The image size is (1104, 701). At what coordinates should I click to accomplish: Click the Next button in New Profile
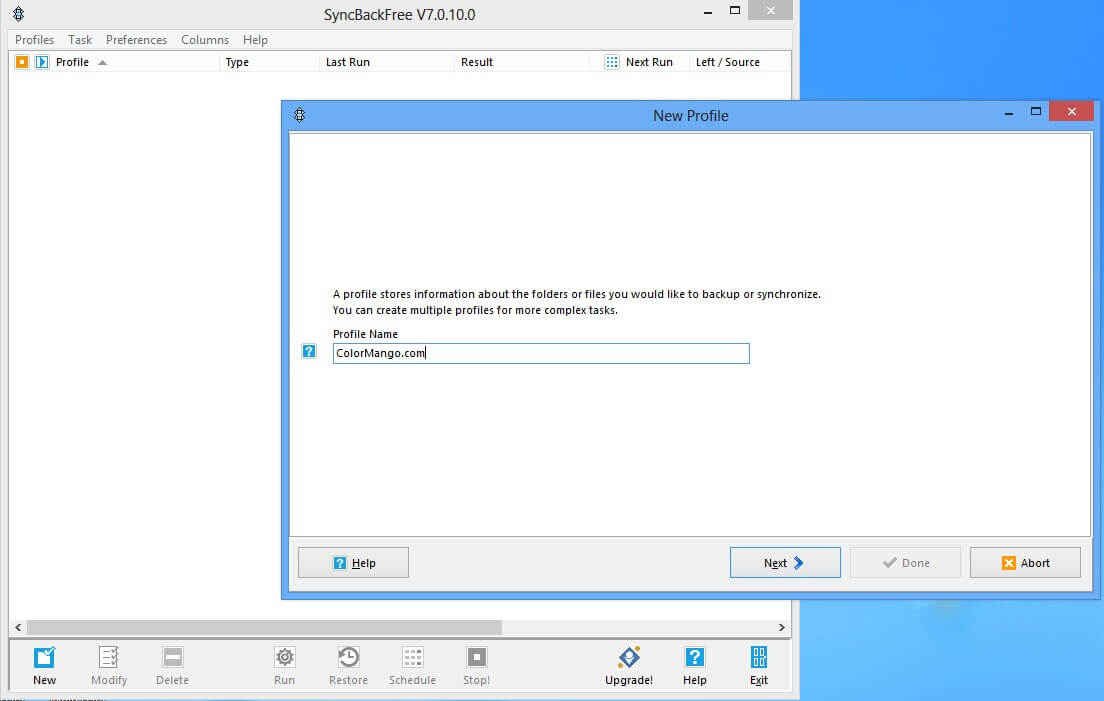[784, 563]
